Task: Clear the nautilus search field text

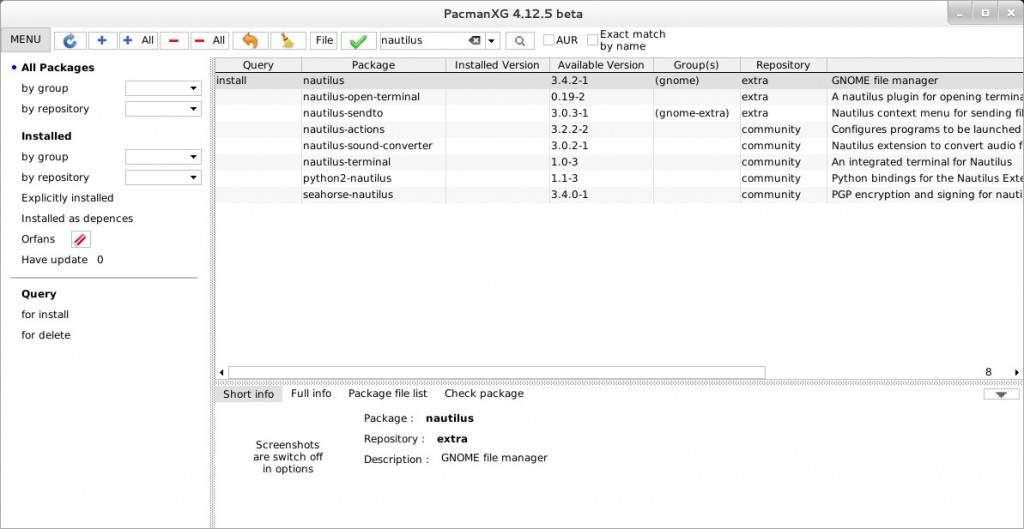Action: 475,40
